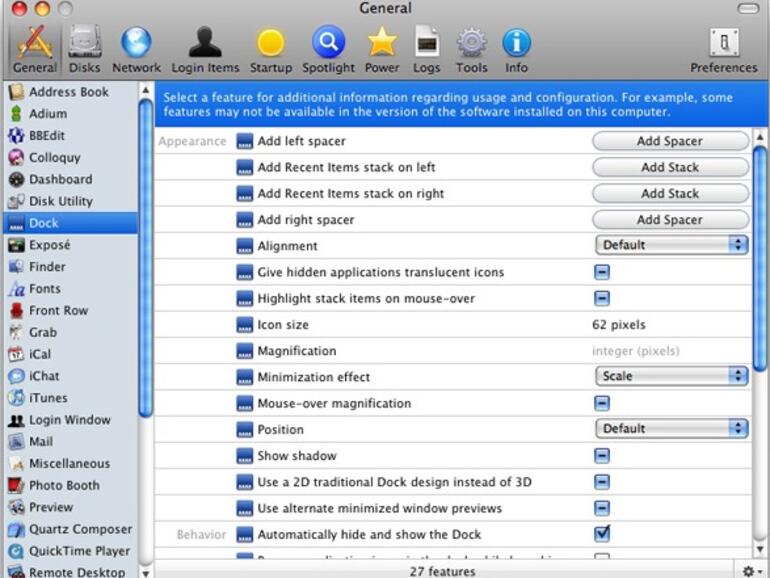Click Add Spacer button for left spacer
This screenshot has height=578, width=770.
pos(669,141)
